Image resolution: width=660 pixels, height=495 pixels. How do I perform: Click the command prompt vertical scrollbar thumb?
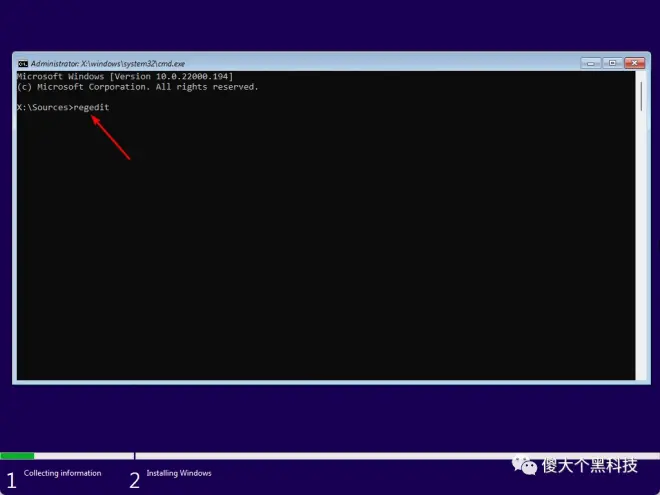[641, 96]
